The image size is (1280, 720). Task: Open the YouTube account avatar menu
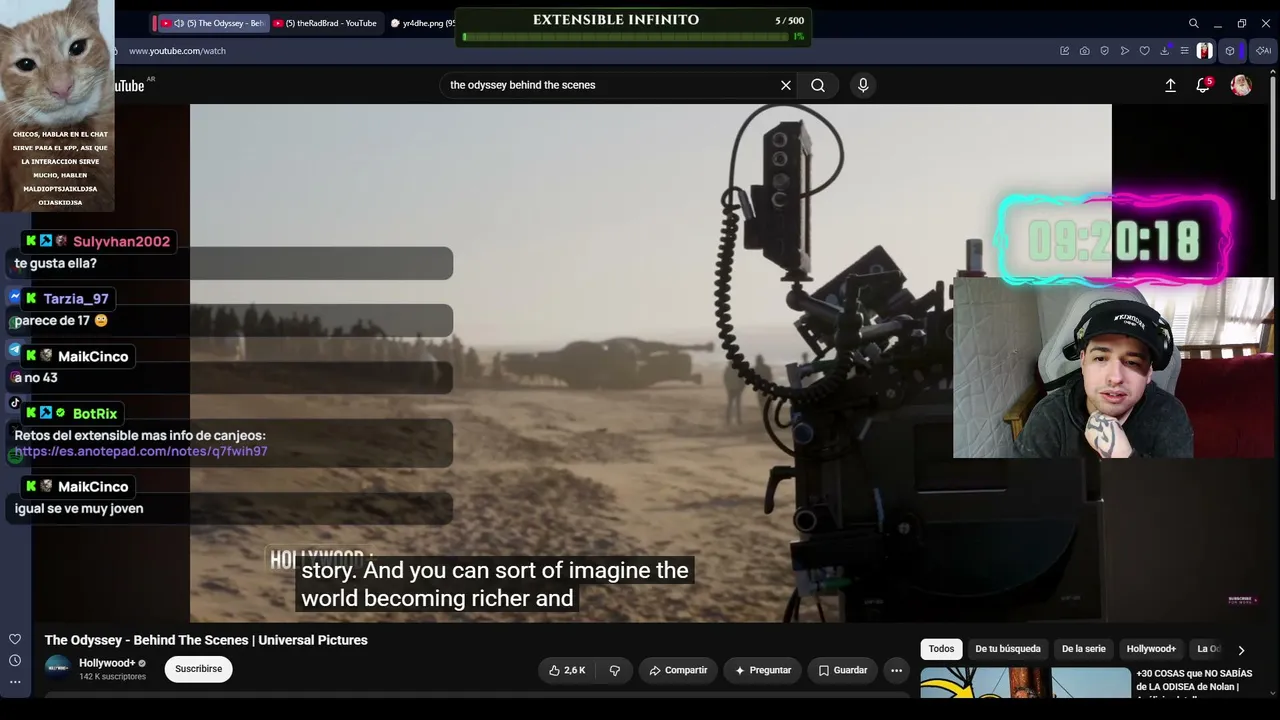(1241, 85)
